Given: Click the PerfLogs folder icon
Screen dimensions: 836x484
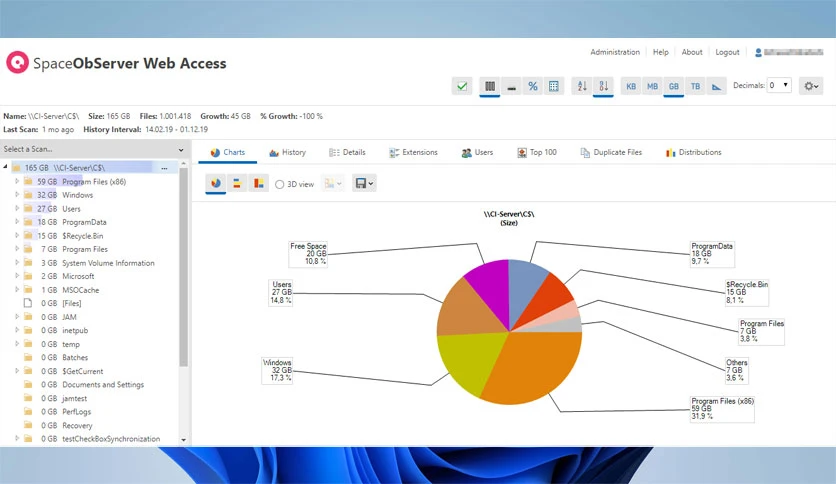Looking at the screenshot, I should click(x=28, y=412).
